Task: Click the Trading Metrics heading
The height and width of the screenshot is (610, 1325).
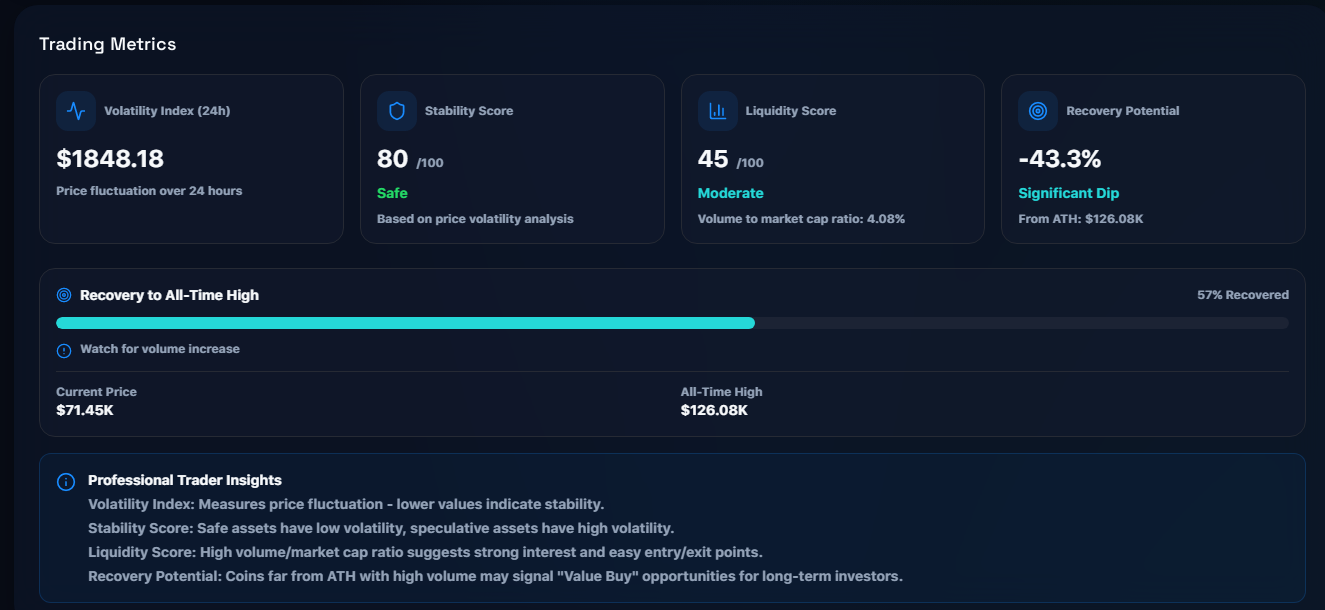Action: [x=107, y=44]
